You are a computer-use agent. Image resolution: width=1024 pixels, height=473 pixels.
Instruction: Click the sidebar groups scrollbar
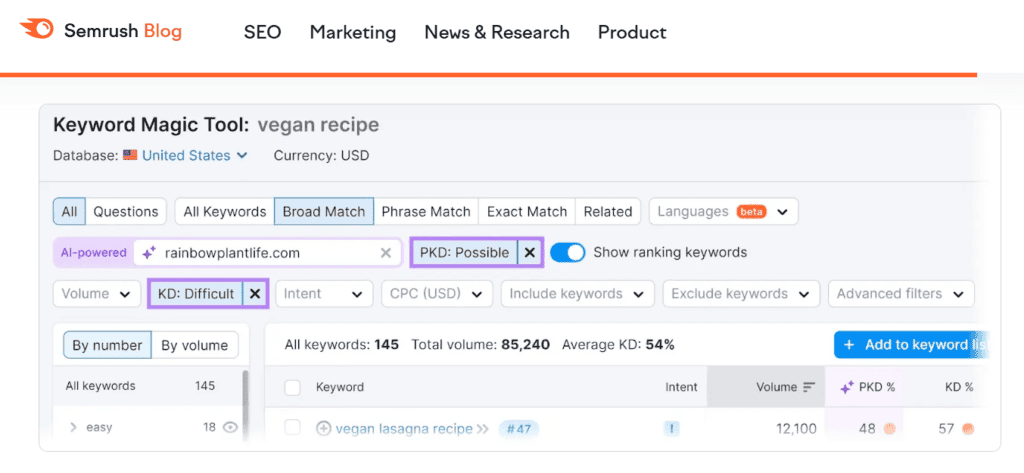click(245, 405)
